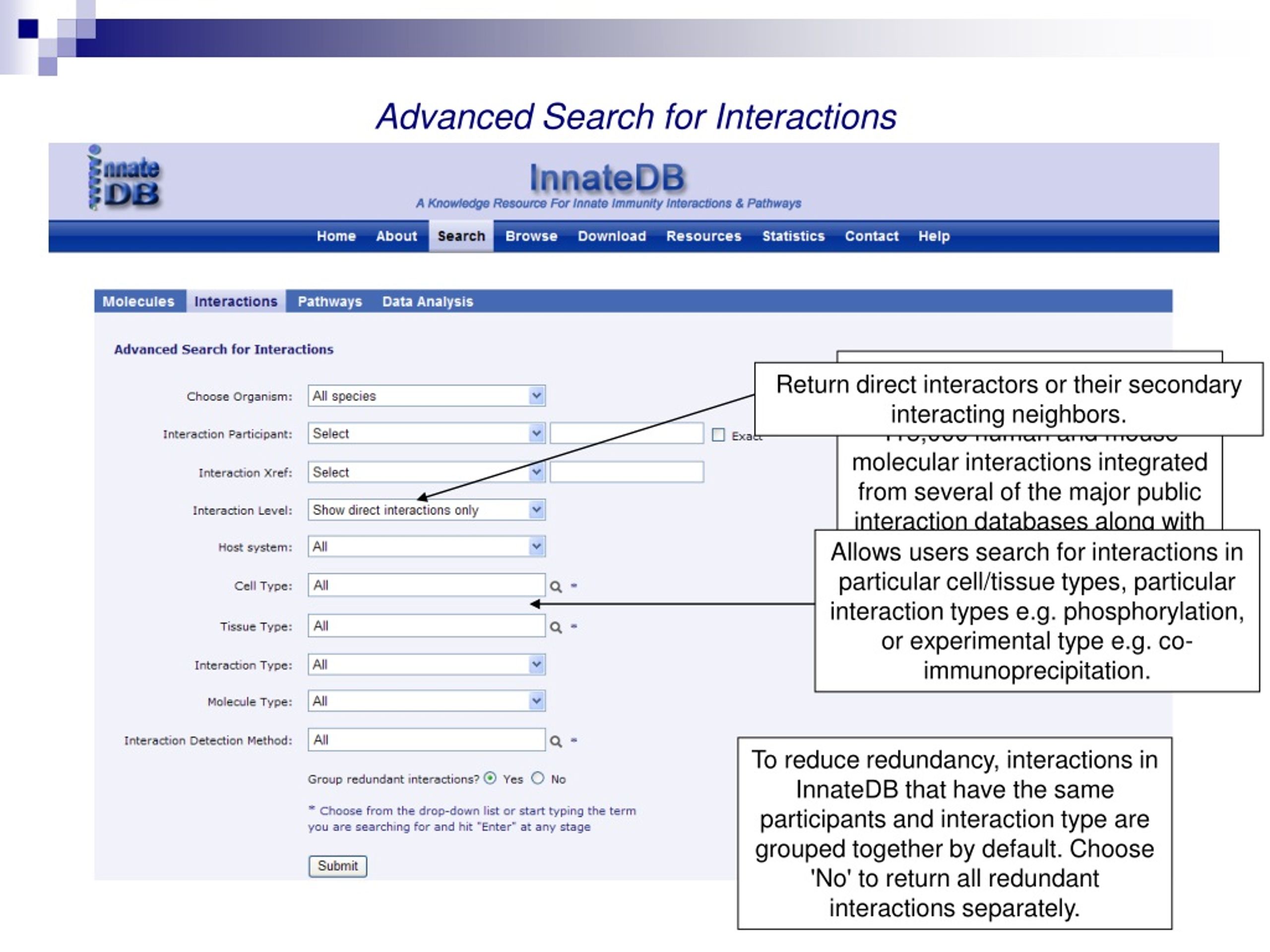
Task: Open the Download menu item
Action: point(612,236)
